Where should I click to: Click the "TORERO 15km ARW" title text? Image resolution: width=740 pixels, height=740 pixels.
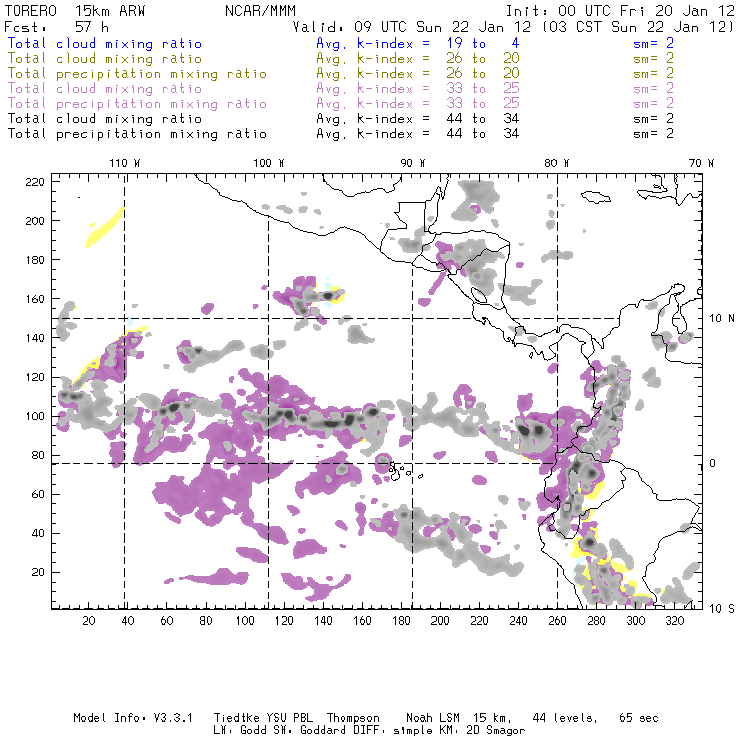tap(75, 11)
